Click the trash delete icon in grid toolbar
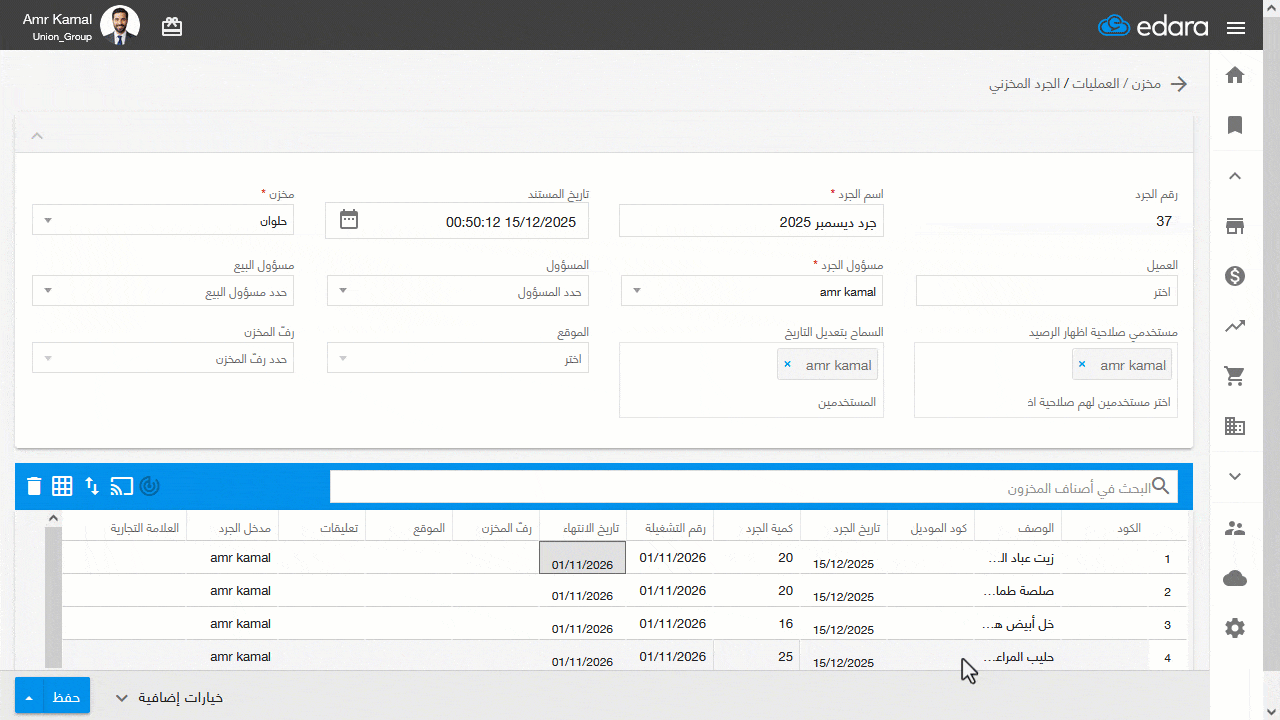 pyautogui.click(x=34, y=486)
